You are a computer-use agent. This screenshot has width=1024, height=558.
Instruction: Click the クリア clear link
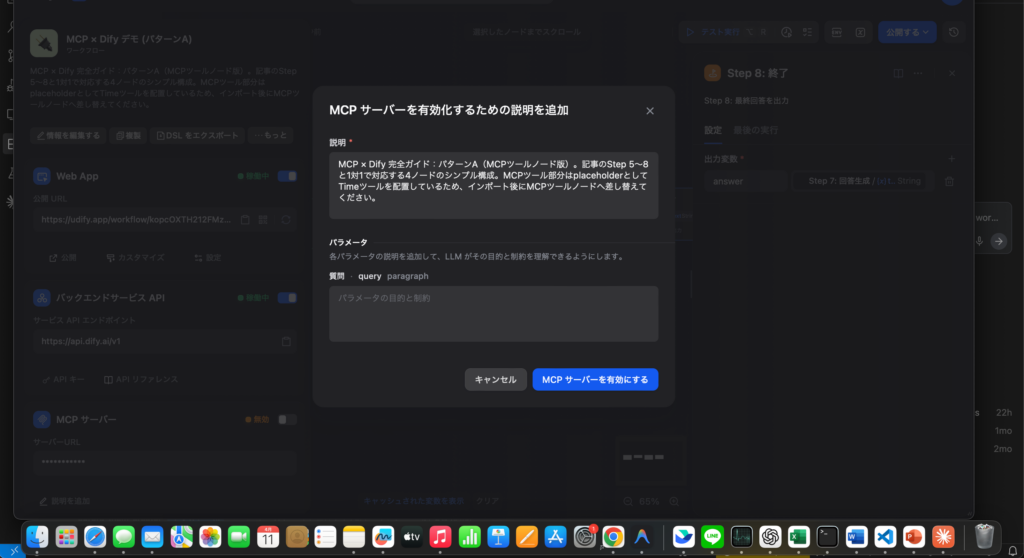click(x=487, y=501)
